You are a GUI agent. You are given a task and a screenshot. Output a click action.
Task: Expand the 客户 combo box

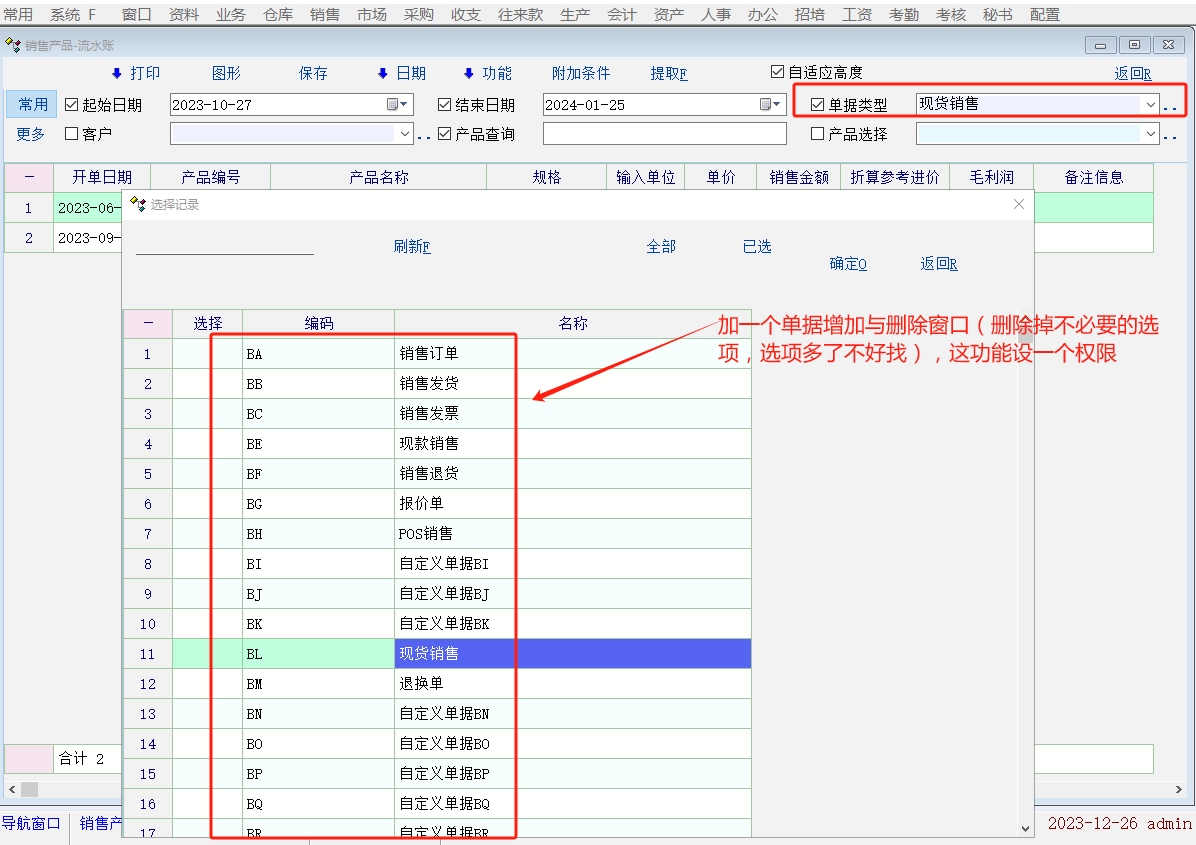tap(405, 134)
